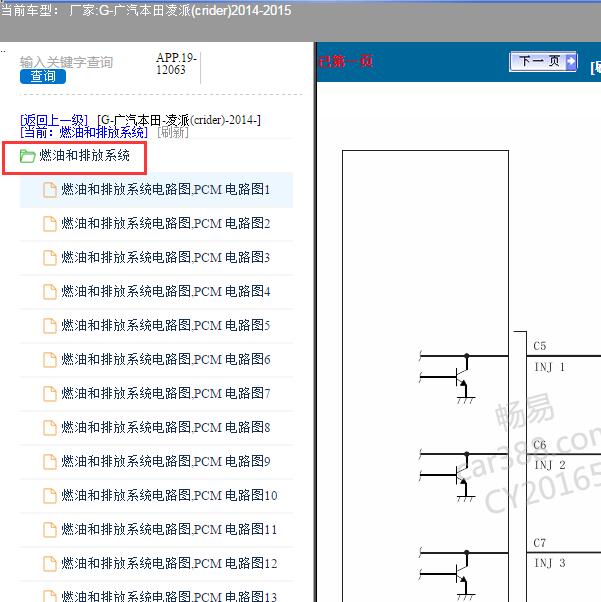Click the 刷新 refresh link
The height and width of the screenshot is (602, 601).
[173, 132]
